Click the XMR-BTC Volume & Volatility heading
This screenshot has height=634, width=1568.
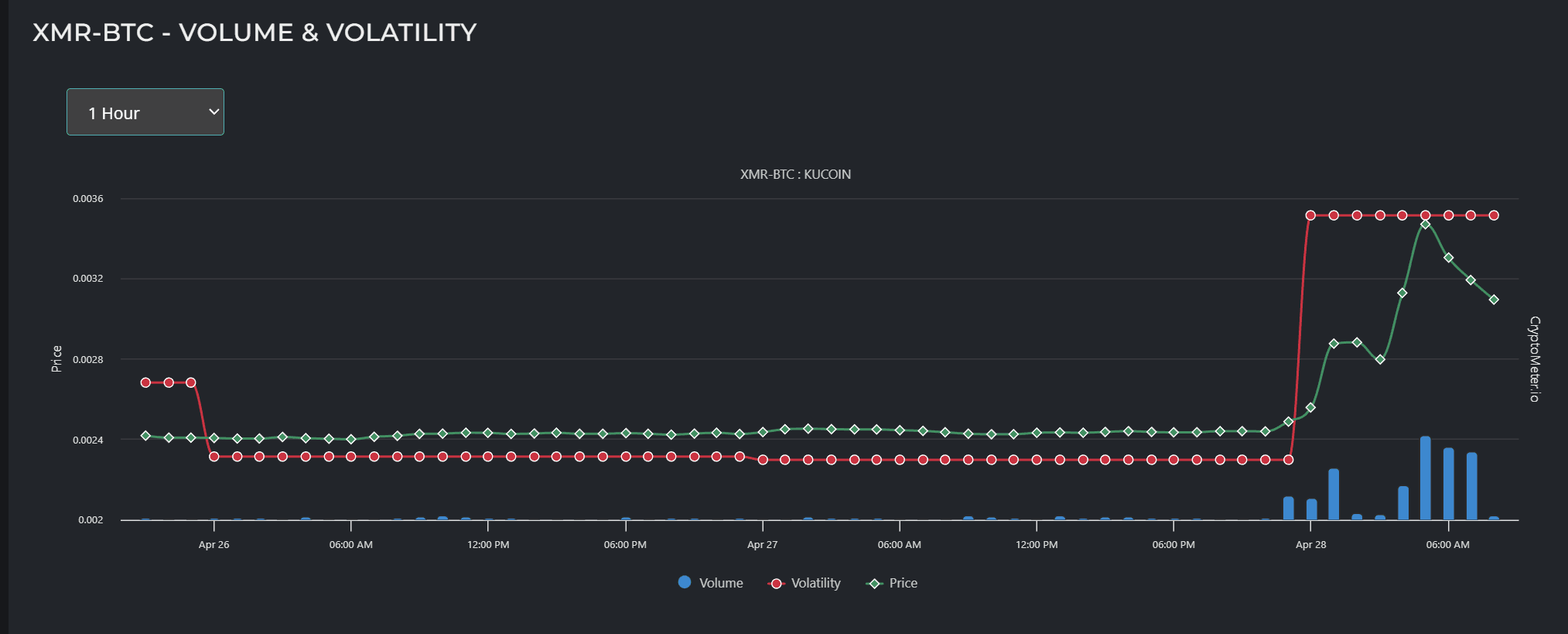click(x=255, y=33)
